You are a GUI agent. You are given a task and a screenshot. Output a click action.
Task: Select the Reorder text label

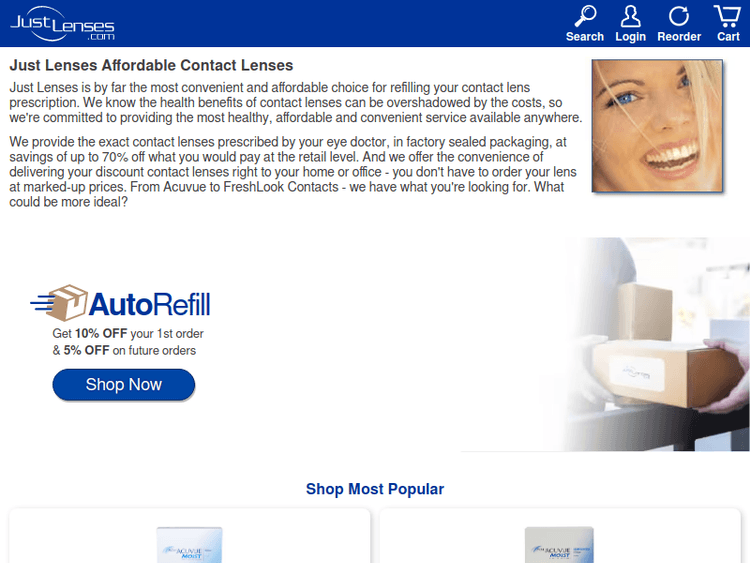click(679, 37)
